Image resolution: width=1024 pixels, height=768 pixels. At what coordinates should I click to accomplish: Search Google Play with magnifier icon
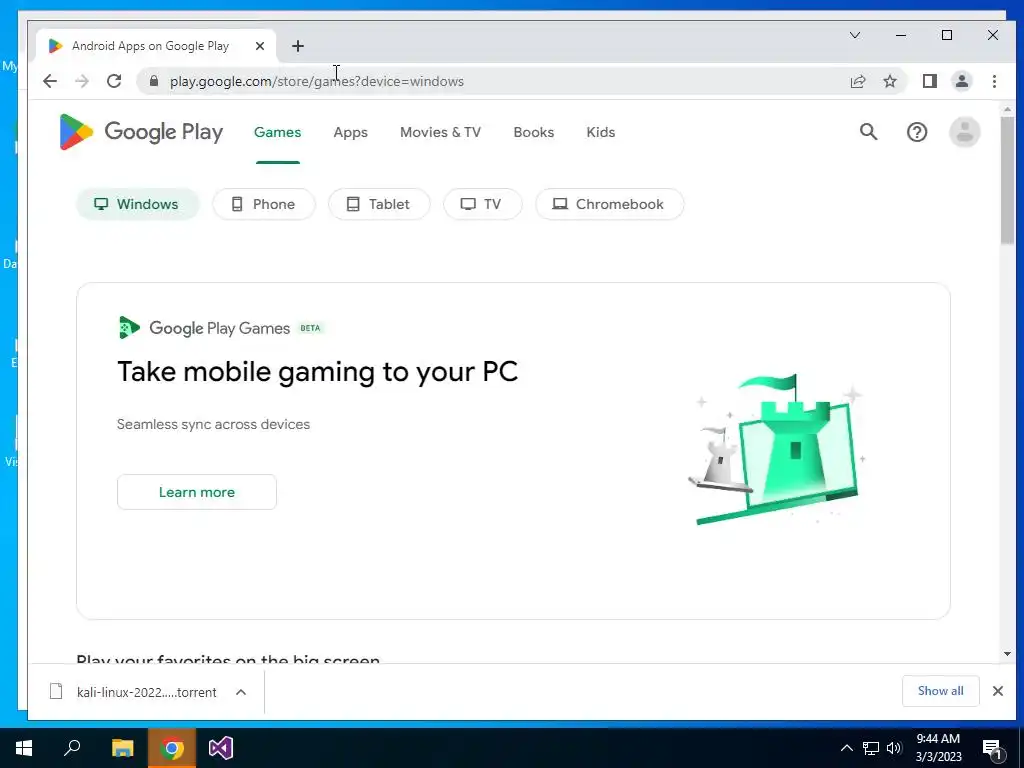(x=869, y=132)
